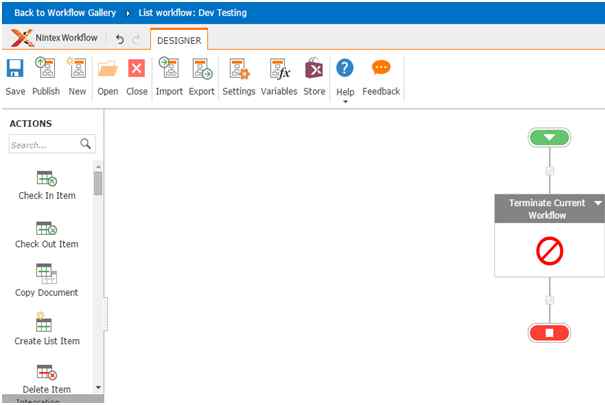Screen dimensions: 605x405
Task: Import a workflow file
Action: pyautogui.click(x=169, y=76)
